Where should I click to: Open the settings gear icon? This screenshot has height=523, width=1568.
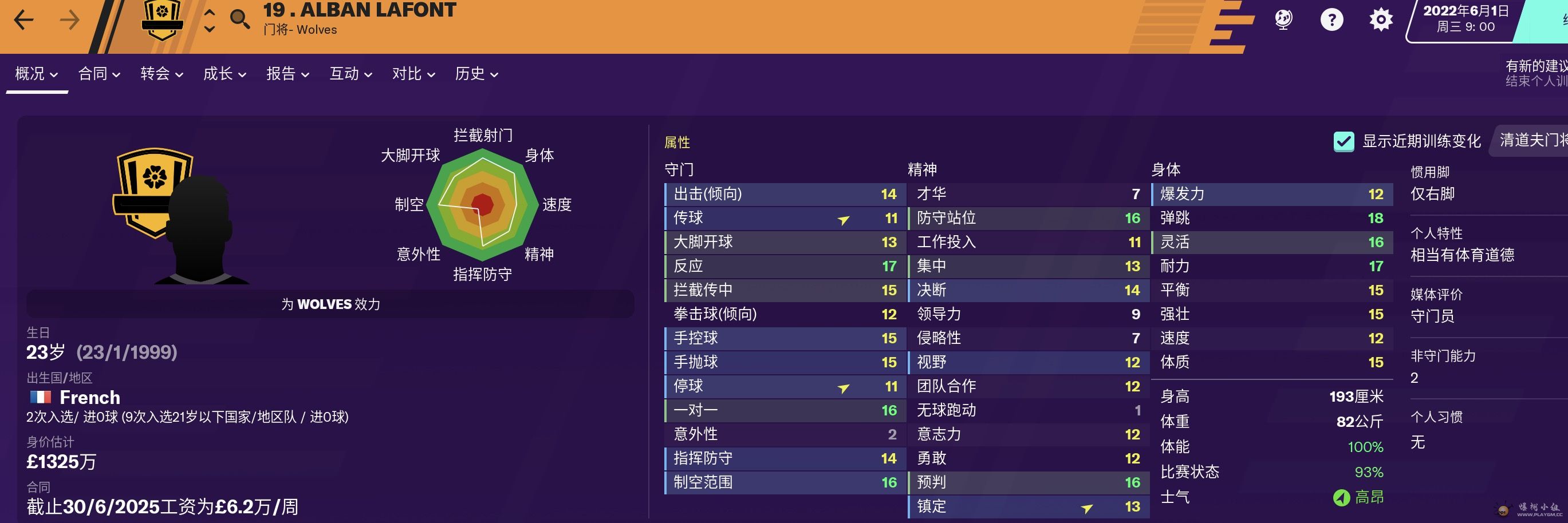coord(1381,19)
